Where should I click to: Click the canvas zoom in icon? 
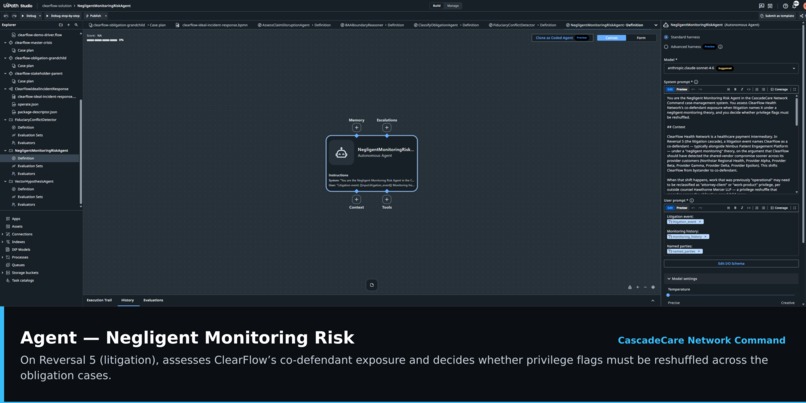(637, 287)
